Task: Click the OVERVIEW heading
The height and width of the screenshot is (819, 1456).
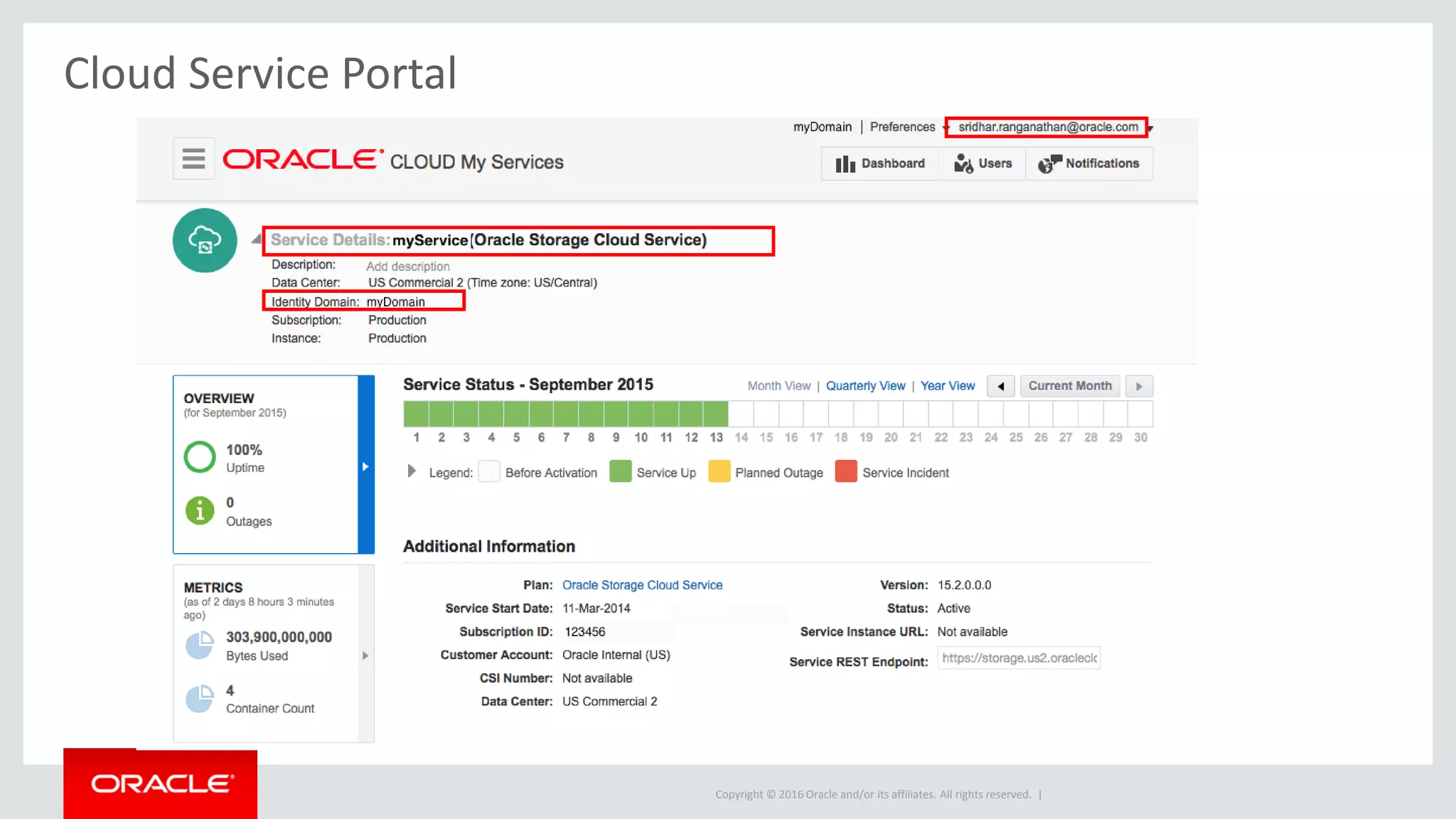Action: 219,399
